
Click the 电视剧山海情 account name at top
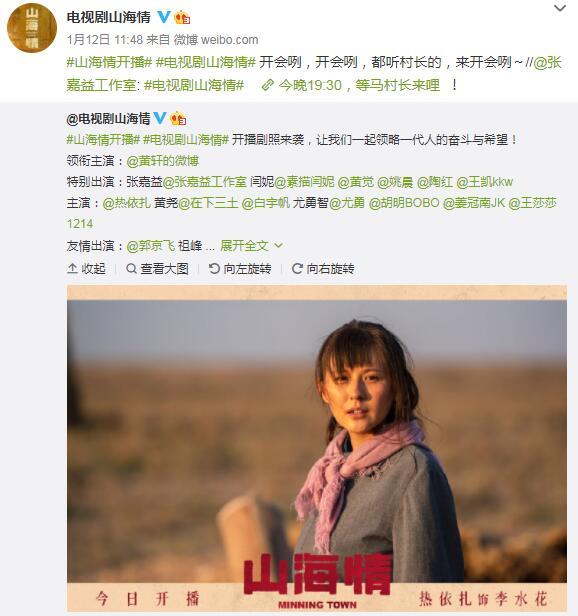pyautogui.click(x=108, y=17)
